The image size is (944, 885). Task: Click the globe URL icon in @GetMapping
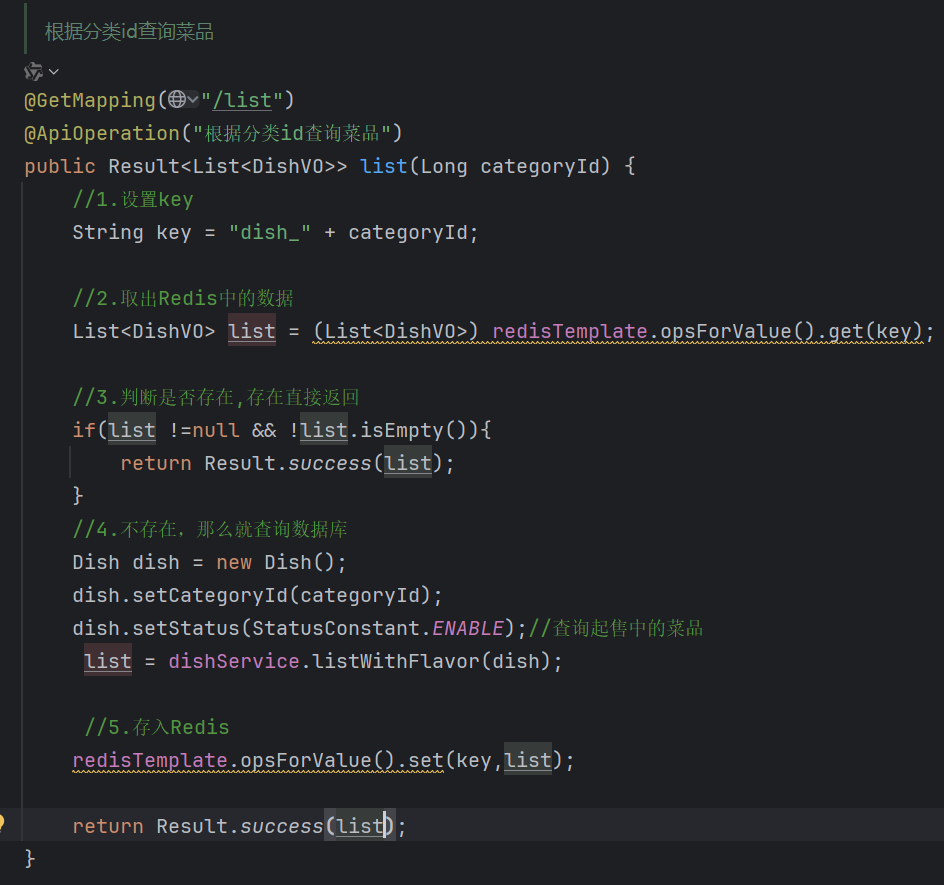(x=176, y=99)
